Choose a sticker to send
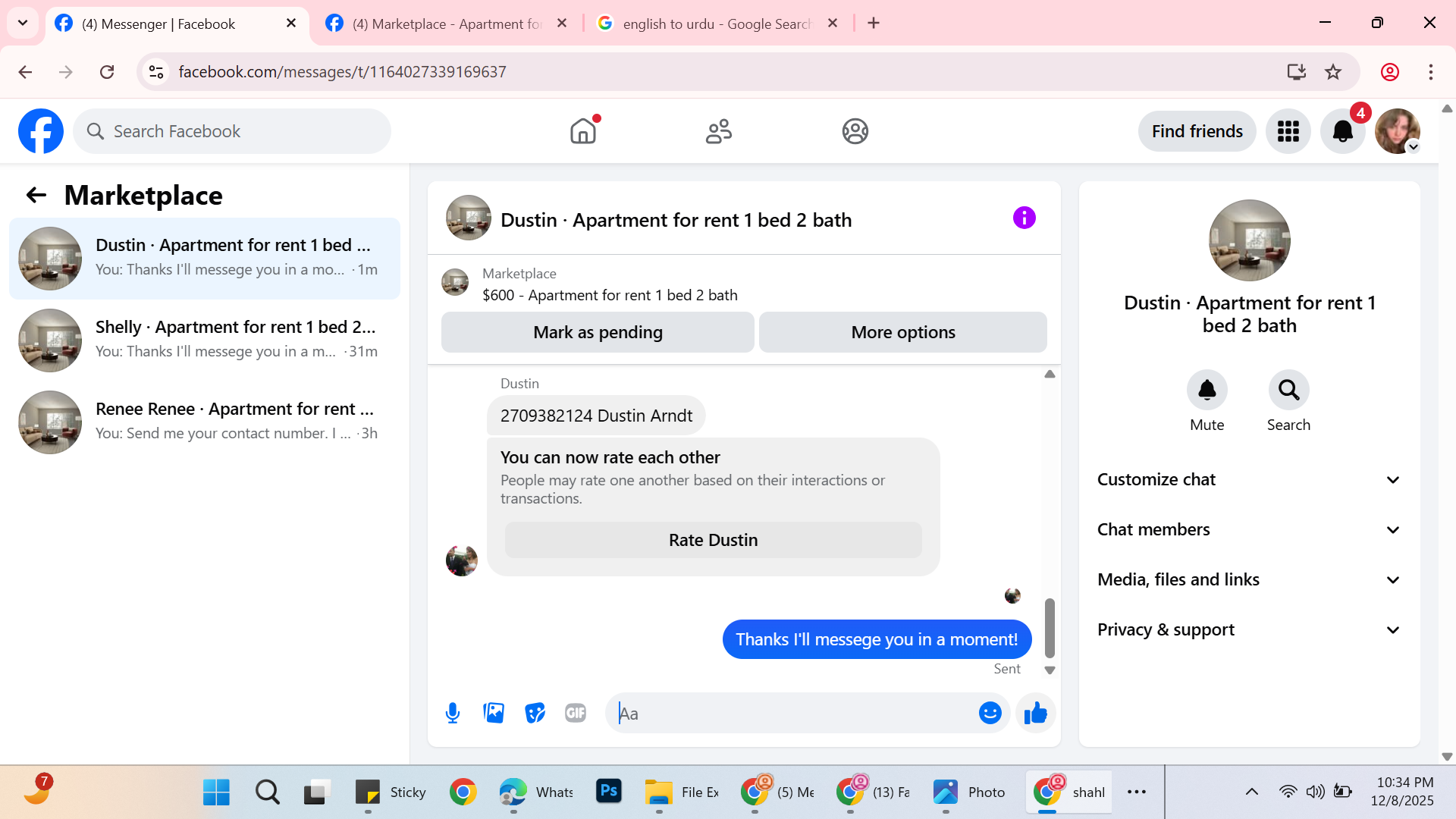The width and height of the screenshot is (1456, 819). pos(535,713)
